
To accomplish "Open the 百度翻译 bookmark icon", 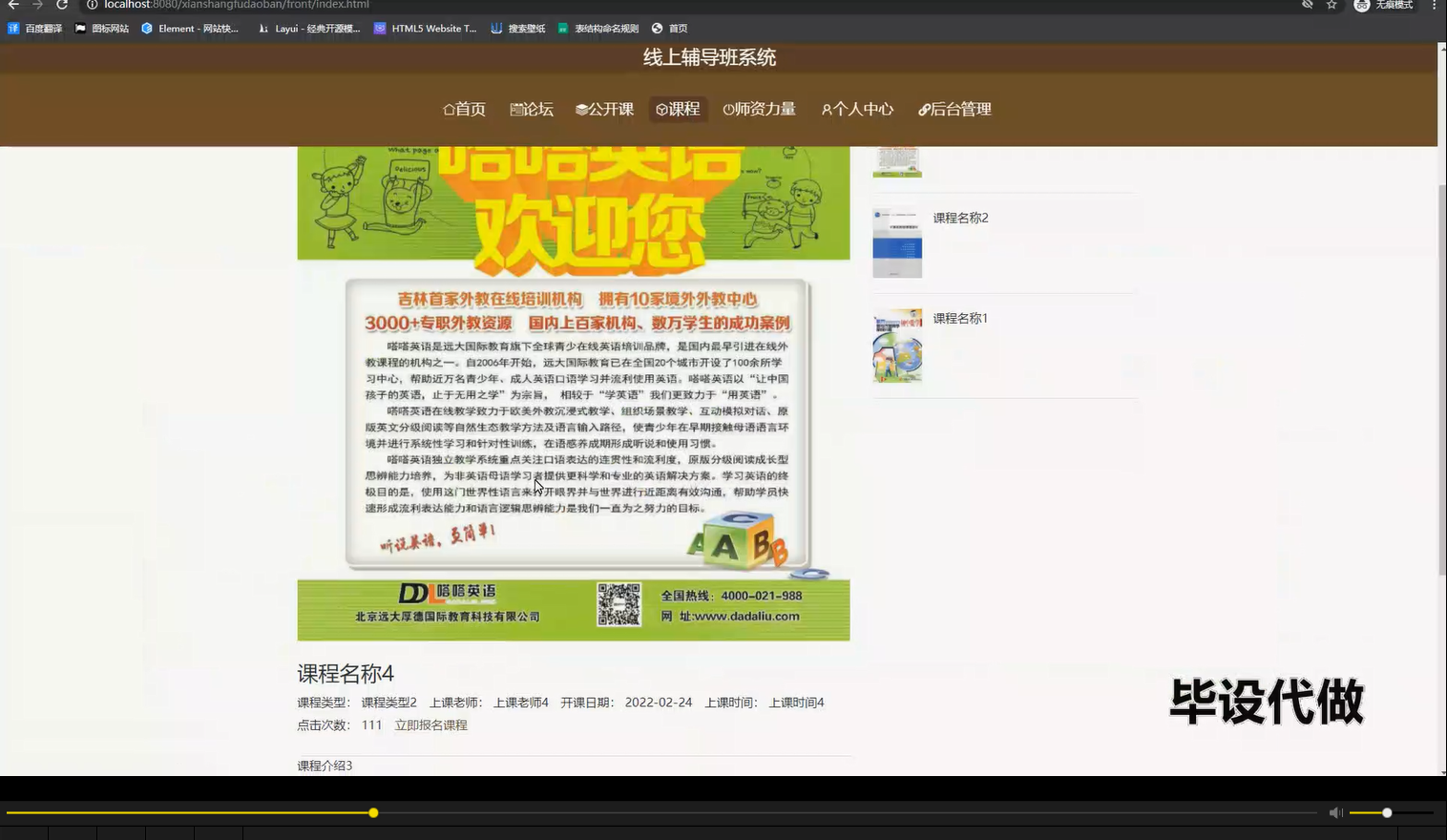I will 13,28.
